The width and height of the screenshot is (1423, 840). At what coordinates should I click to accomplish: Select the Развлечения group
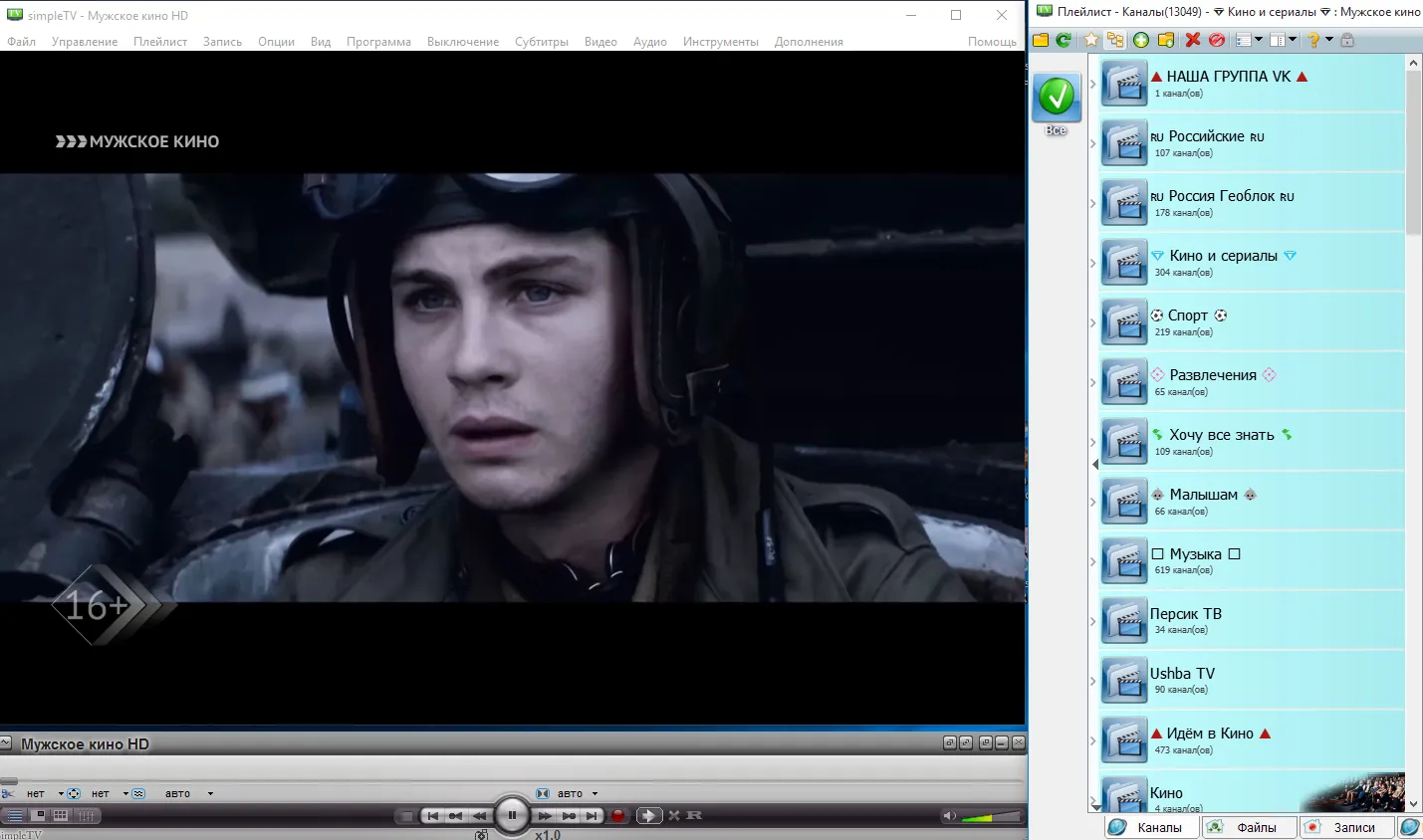click(1252, 382)
